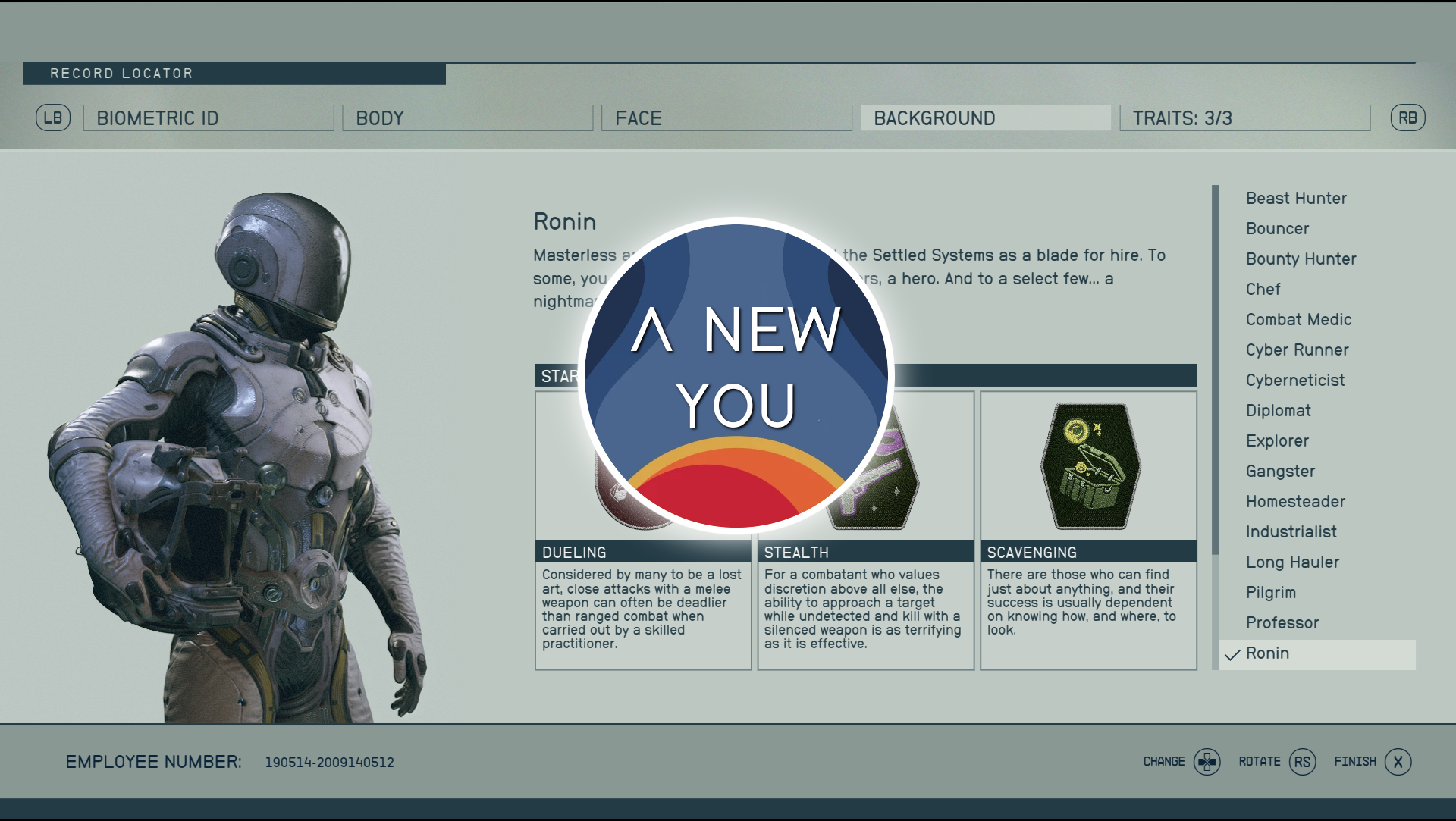Viewport: 1456px width, 821px height.
Task: Click the Rotate label
Action: click(x=1259, y=762)
